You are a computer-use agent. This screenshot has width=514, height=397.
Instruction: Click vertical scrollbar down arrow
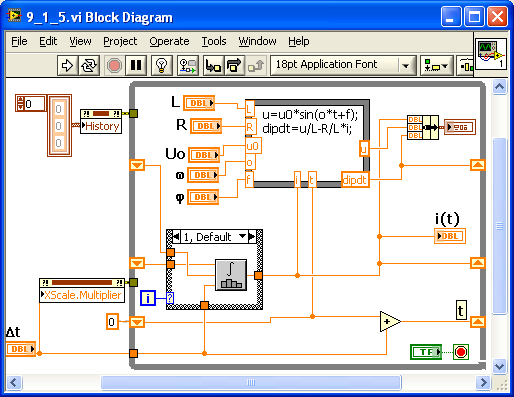(x=499, y=367)
